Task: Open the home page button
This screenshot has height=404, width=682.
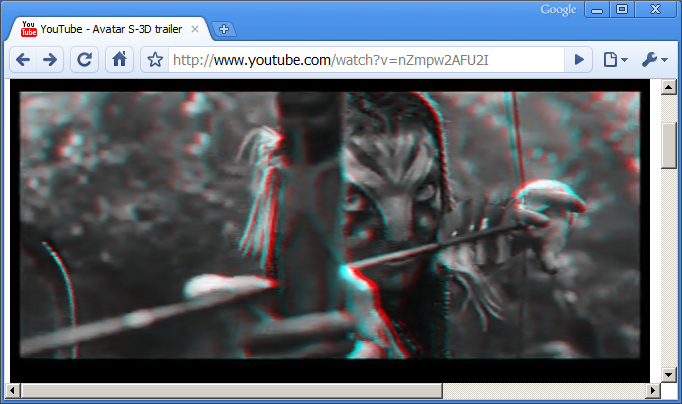Action: click(x=119, y=60)
